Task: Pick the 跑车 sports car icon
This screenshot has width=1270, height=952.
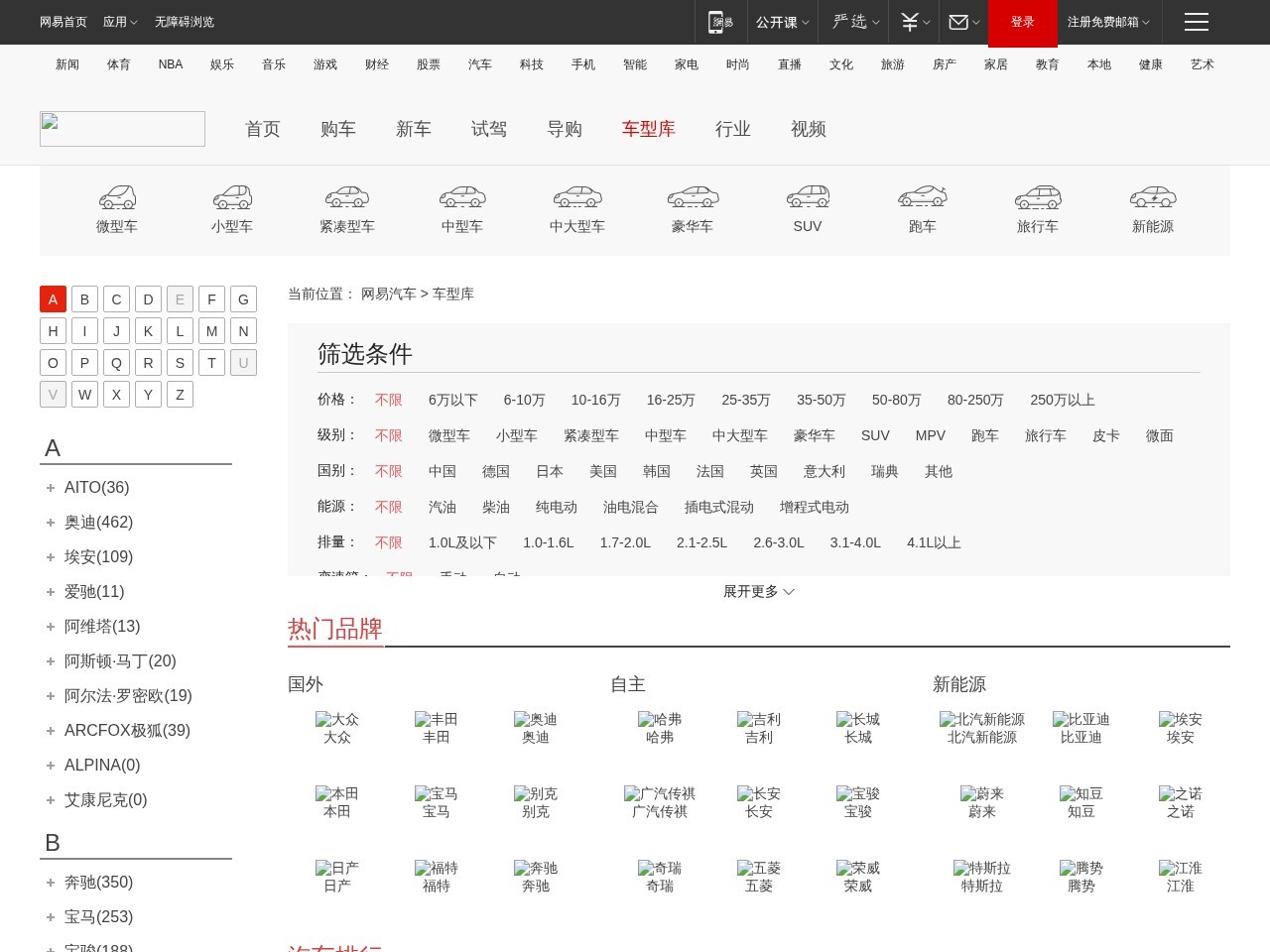Action: click(923, 196)
